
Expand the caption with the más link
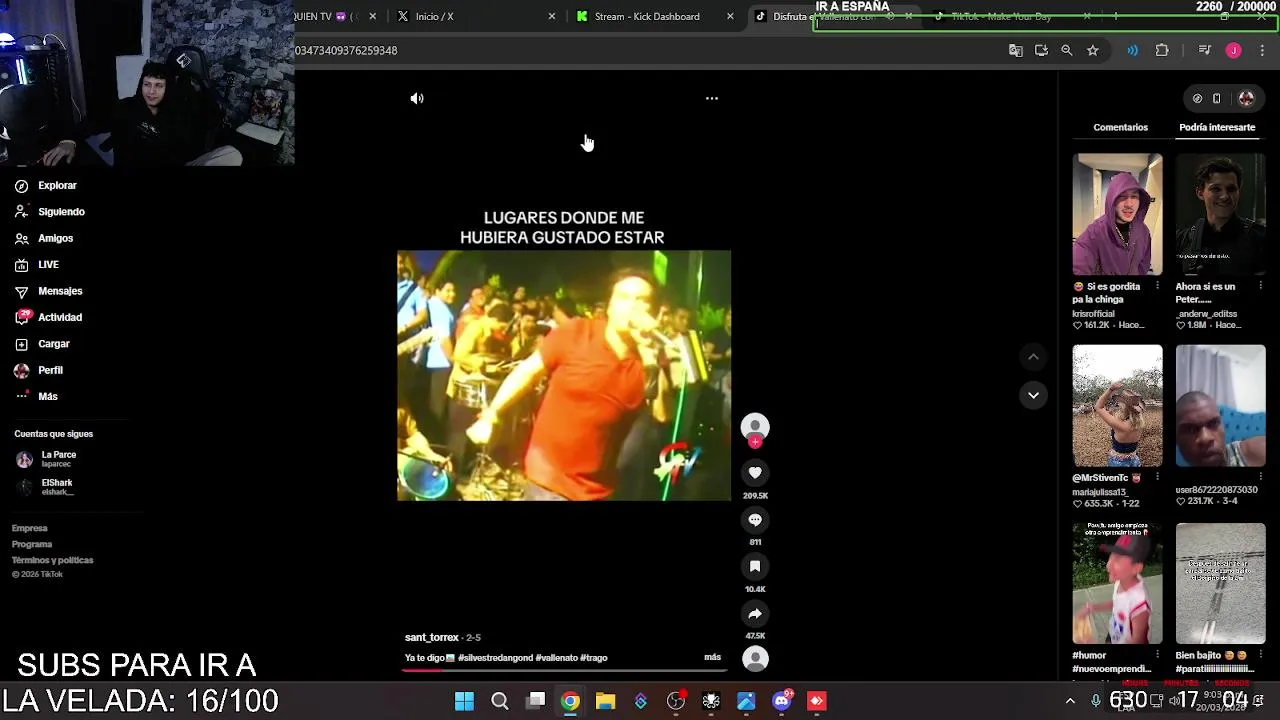(712, 657)
